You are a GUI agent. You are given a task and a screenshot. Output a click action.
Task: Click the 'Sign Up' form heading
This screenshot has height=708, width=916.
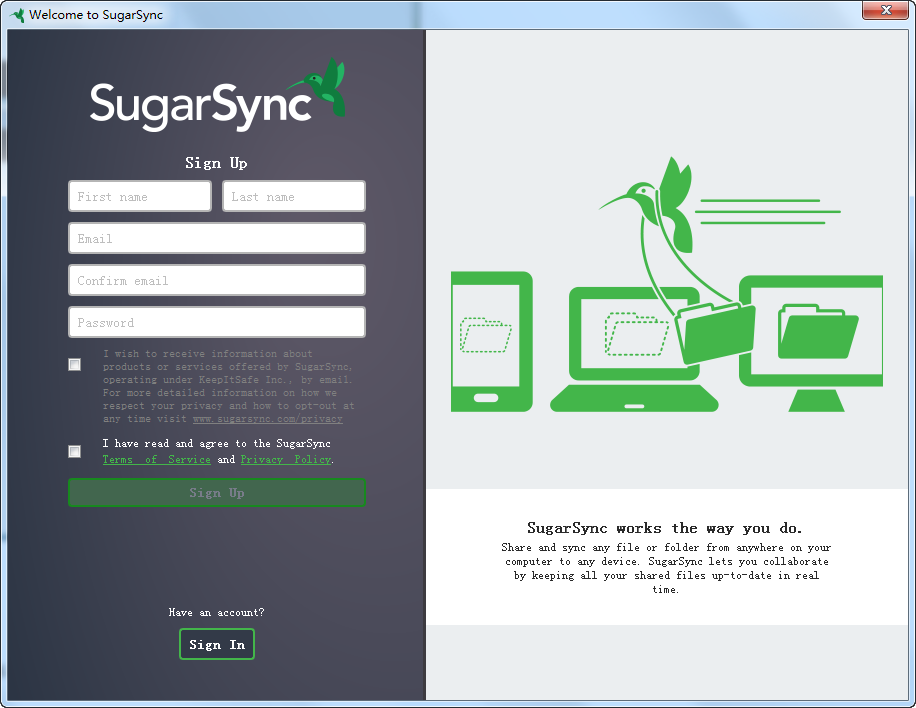tap(216, 163)
